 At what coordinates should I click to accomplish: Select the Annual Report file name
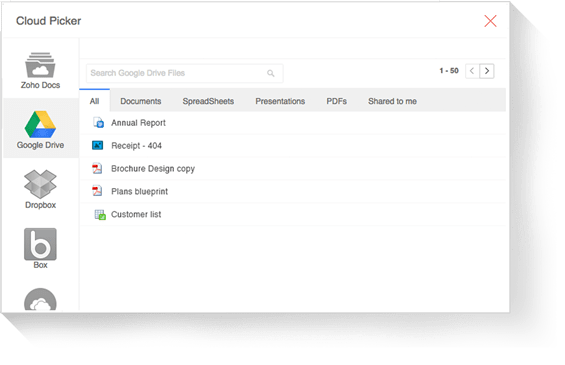click(x=138, y=123)
